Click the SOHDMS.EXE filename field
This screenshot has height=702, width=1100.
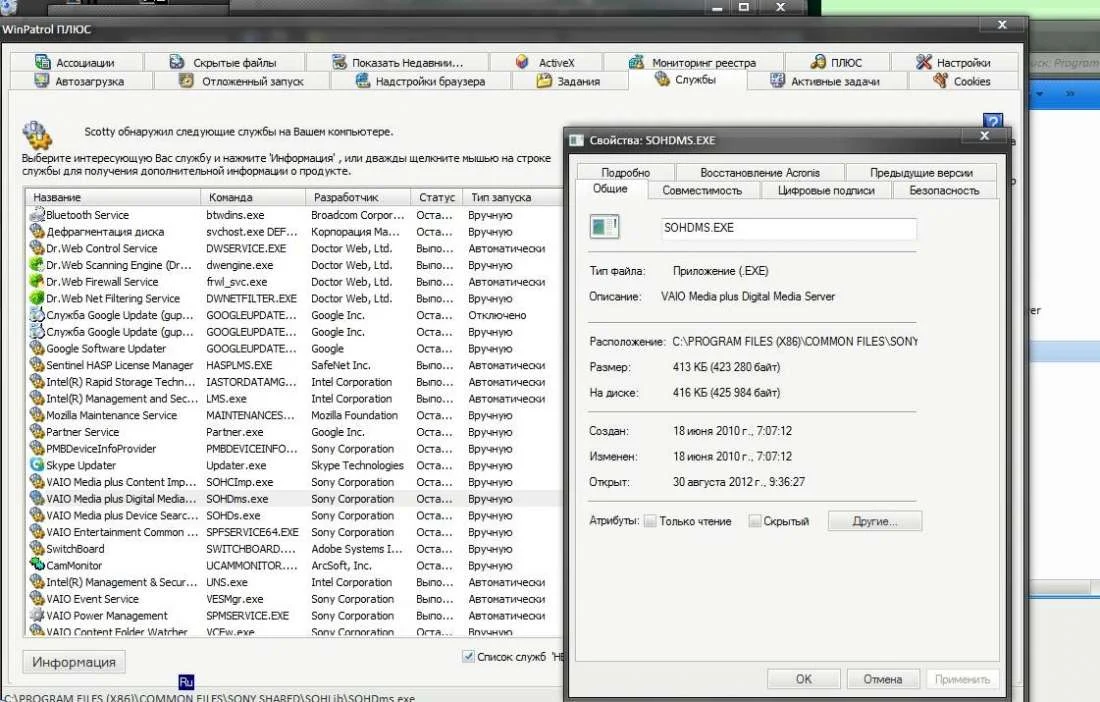[789, 228]
